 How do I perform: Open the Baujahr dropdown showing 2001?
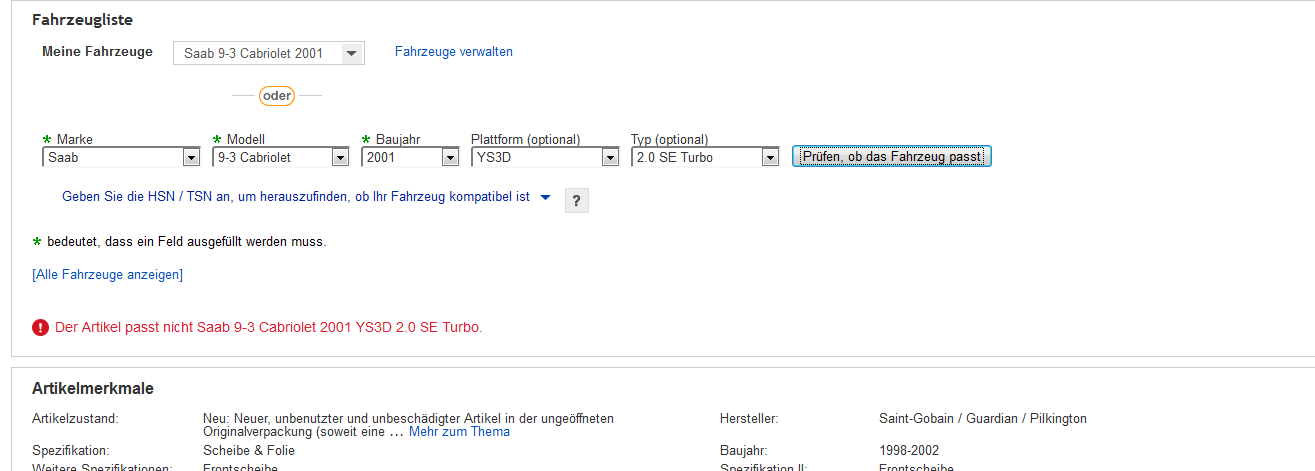click(x=410, y=157)
